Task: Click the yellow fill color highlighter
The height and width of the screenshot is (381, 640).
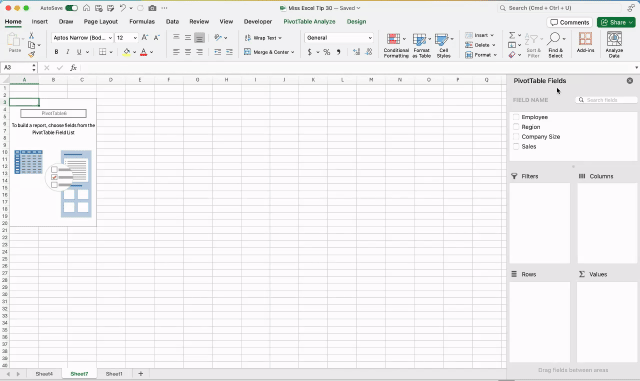Action: pos(127,52)
